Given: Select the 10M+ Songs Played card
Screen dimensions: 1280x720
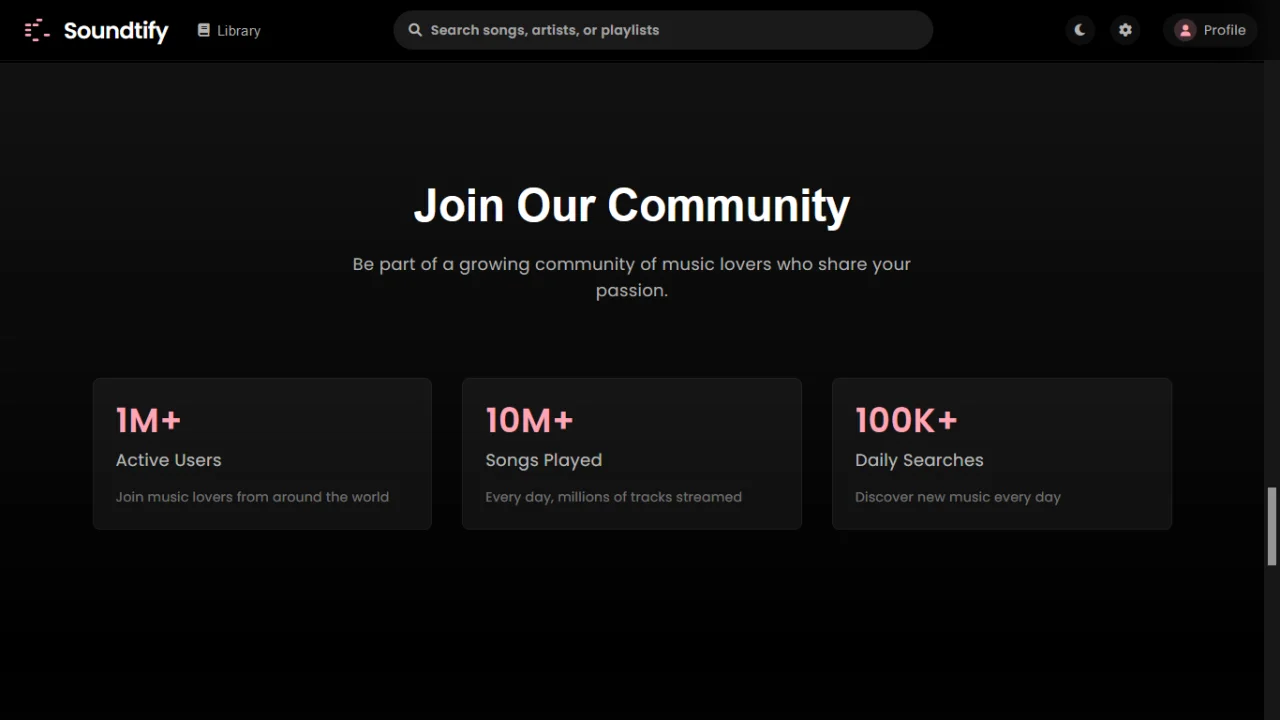Looking at the screenshot, I should tap(632, 453).
